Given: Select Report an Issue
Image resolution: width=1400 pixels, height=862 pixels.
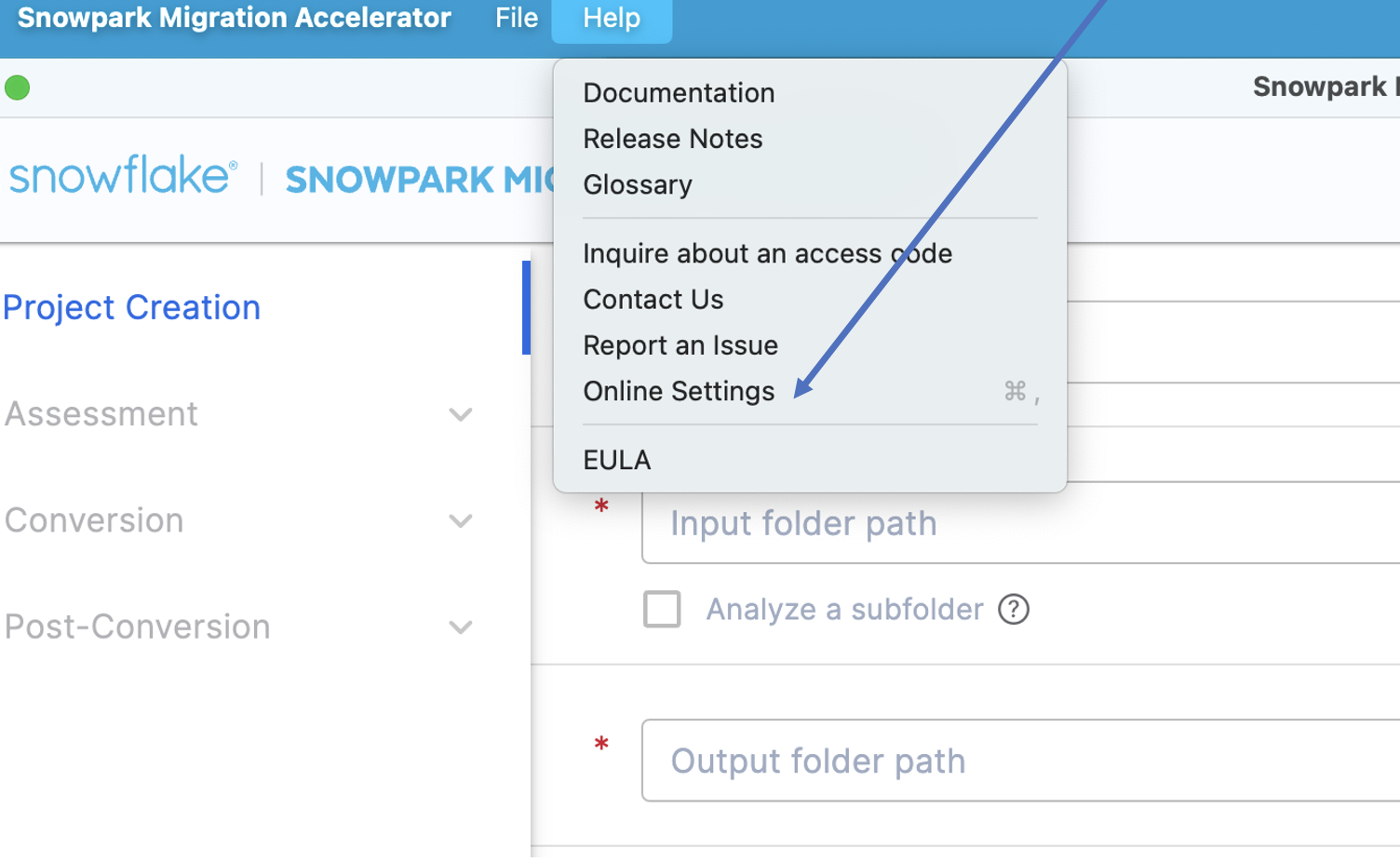Looking at the screenshot, I should point(680,344).
